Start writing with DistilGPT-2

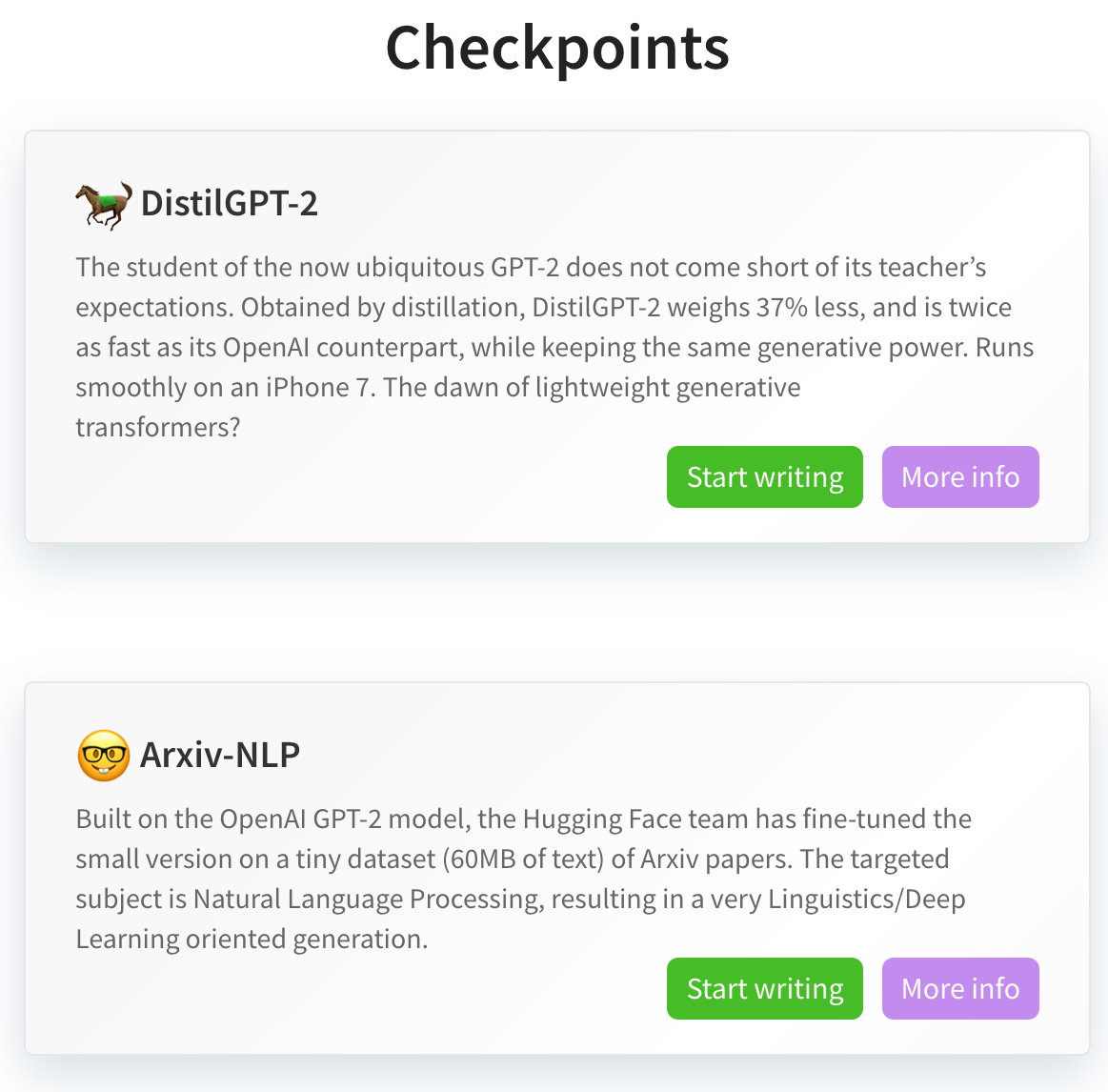pos(765,477)
